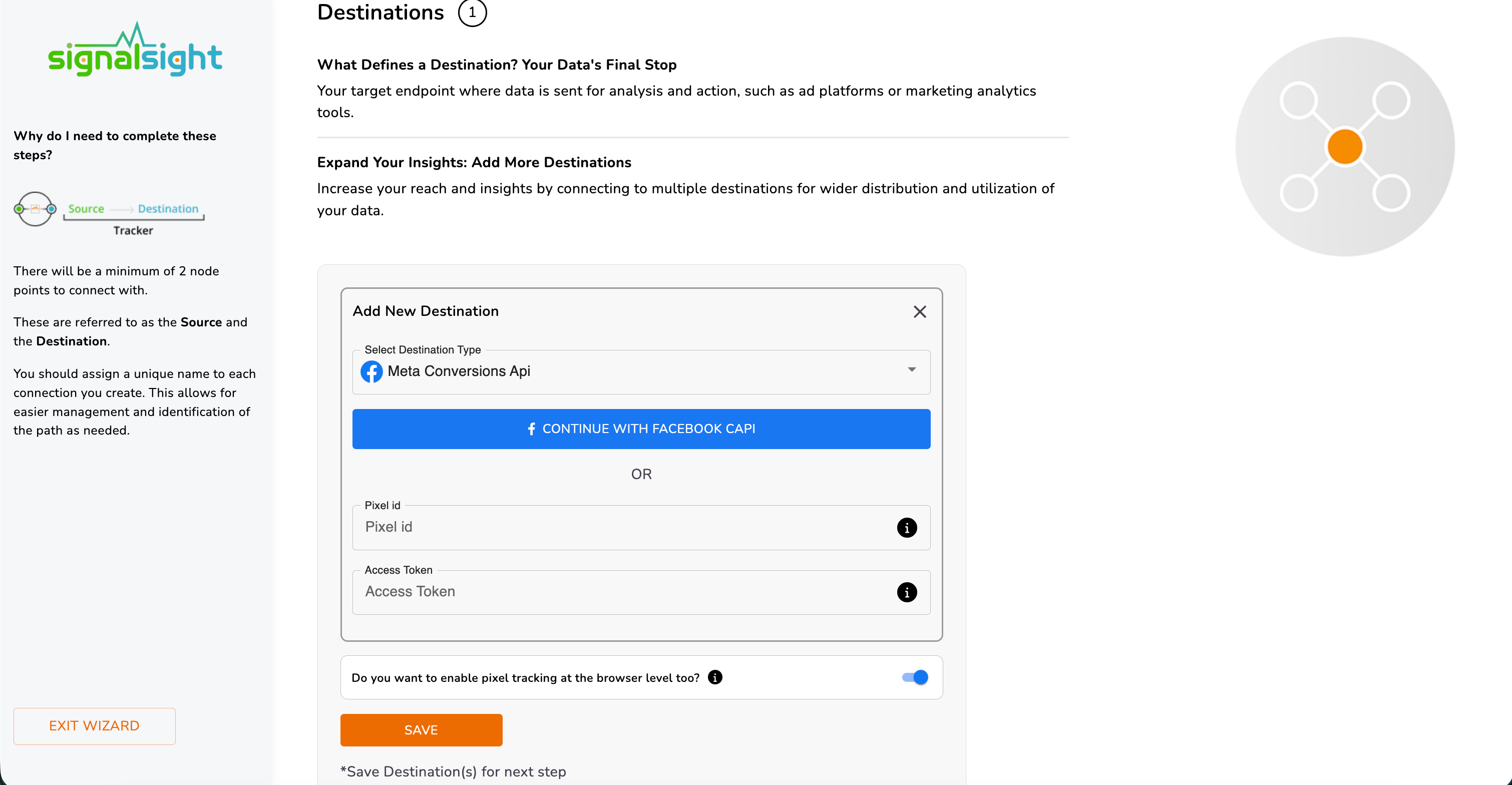Click the SignalSight logo
This screenshot has width=1512, height=785.
pos(135,50)
